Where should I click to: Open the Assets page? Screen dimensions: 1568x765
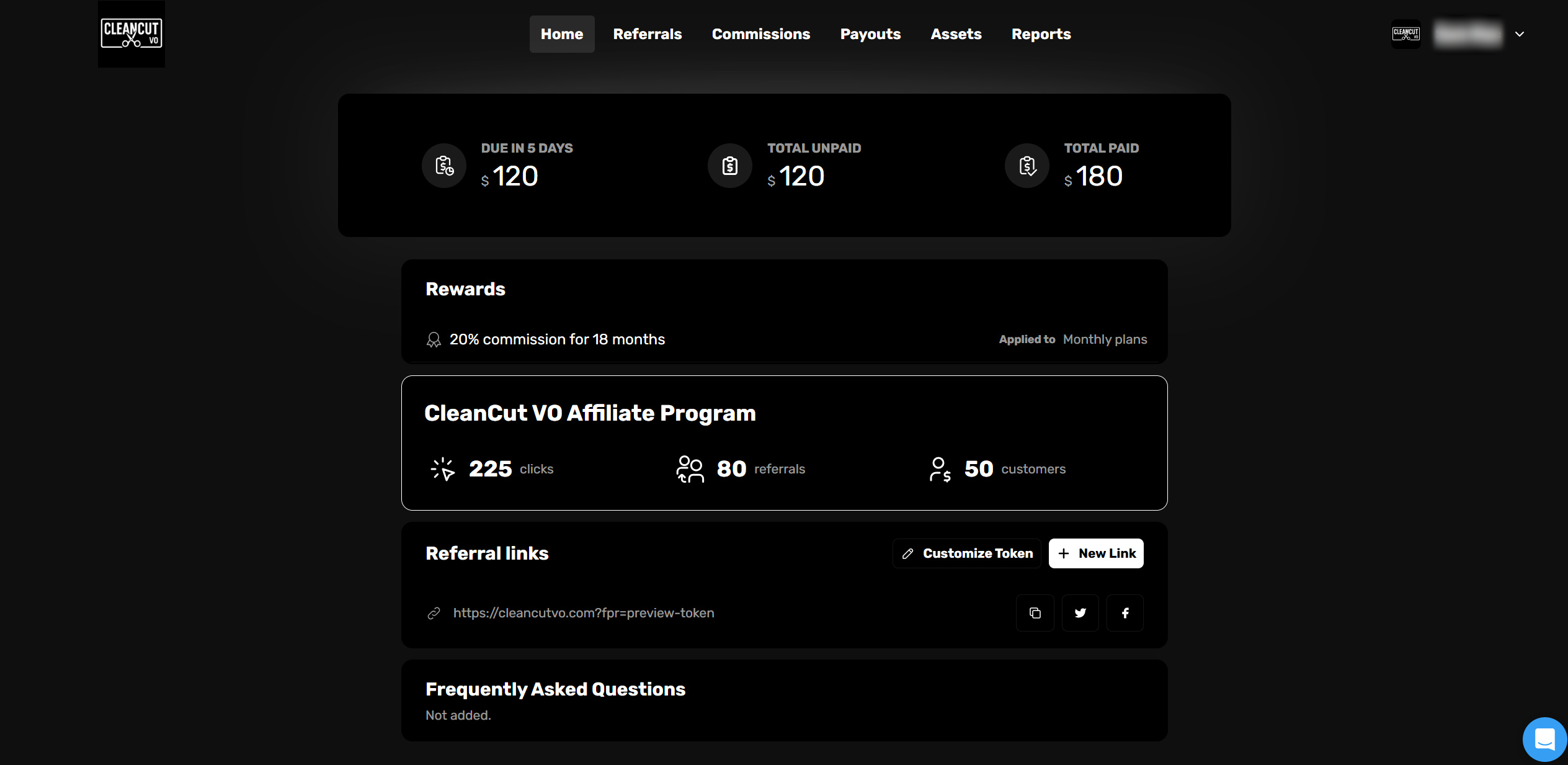coord(955,34)
